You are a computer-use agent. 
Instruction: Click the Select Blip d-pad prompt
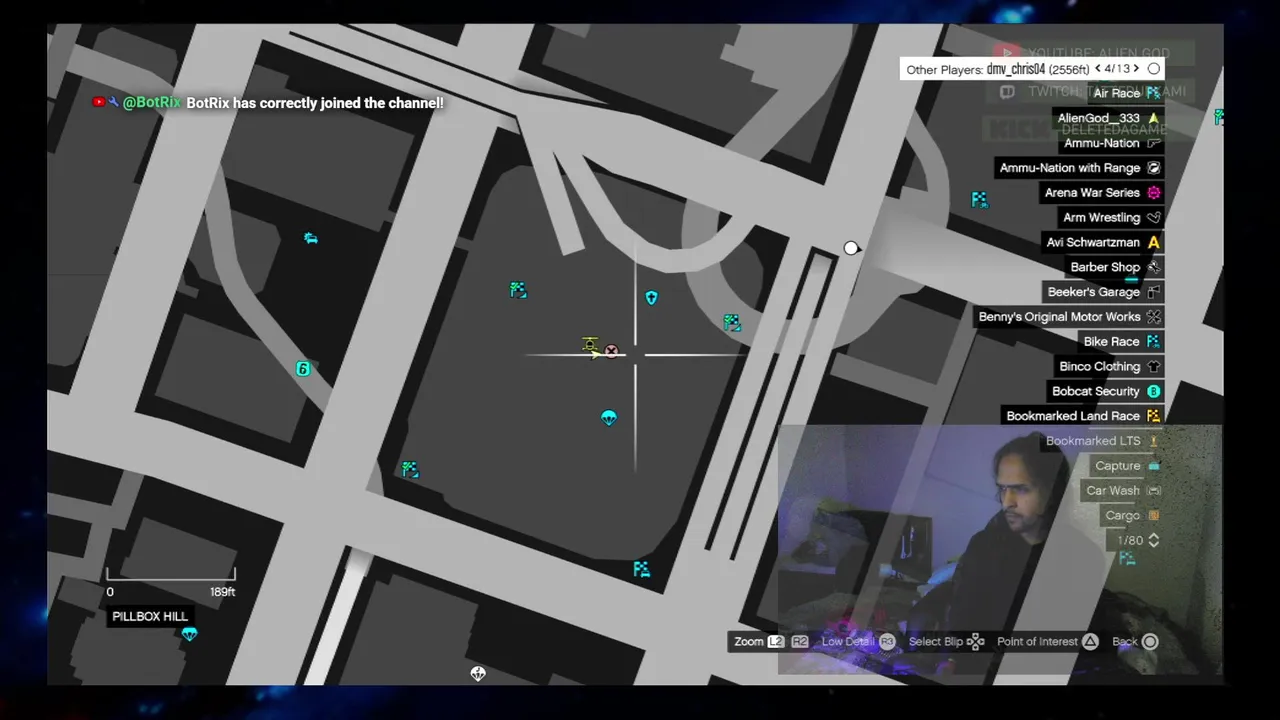pos(976,642)
